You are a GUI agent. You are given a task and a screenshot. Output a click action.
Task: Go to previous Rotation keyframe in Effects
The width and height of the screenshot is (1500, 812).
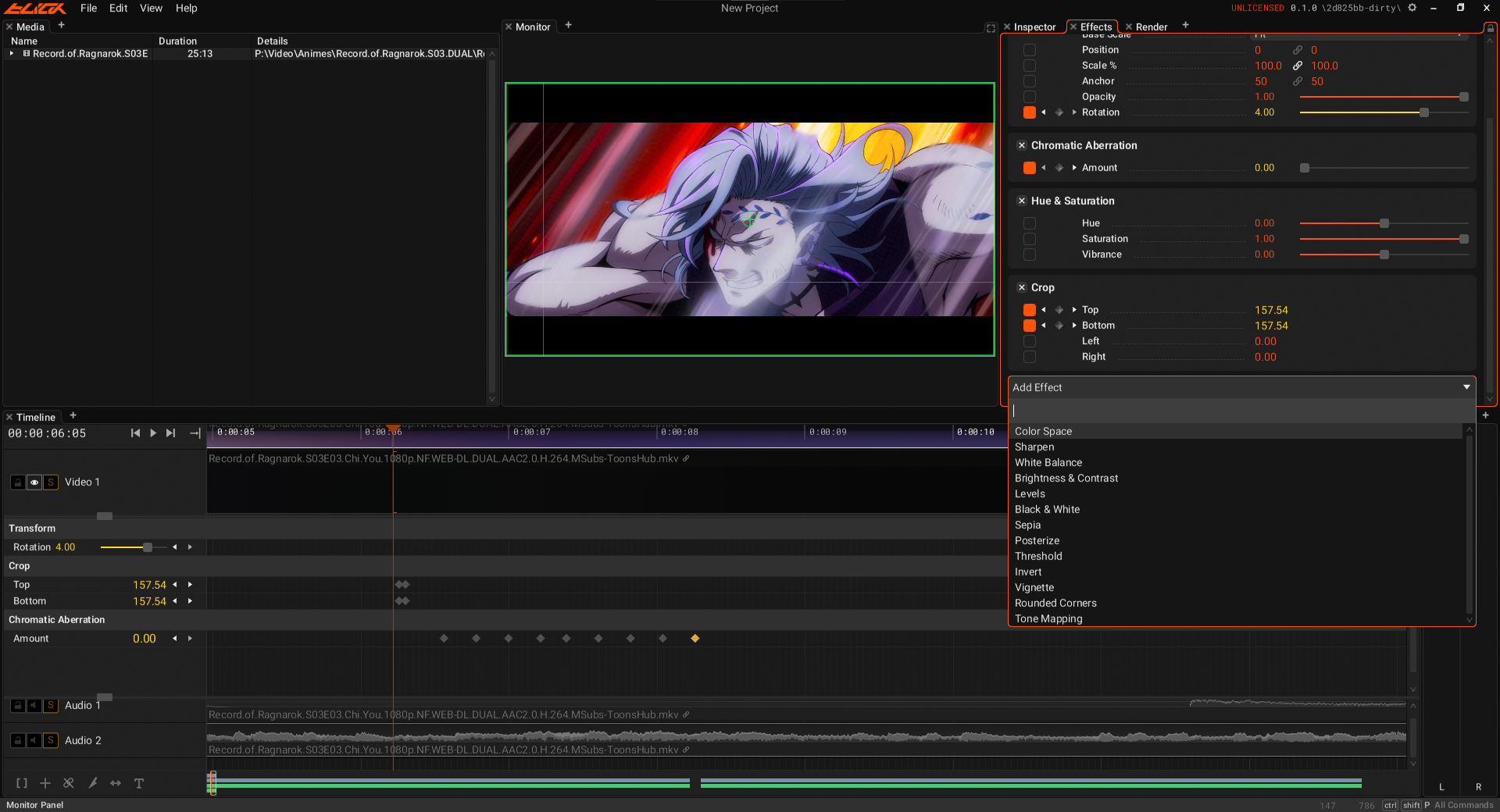1044,112
